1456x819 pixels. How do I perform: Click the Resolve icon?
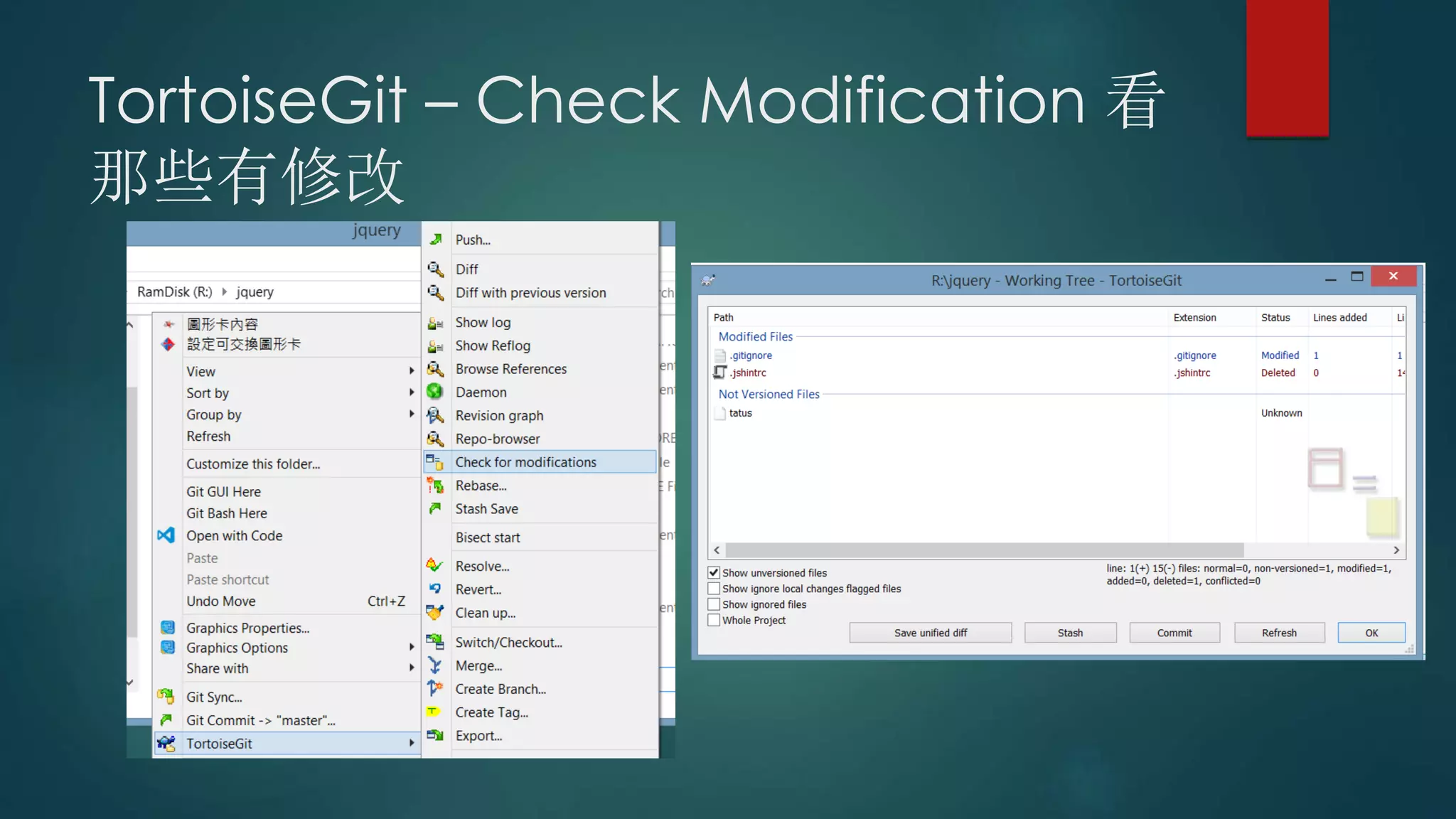[435, 566]
